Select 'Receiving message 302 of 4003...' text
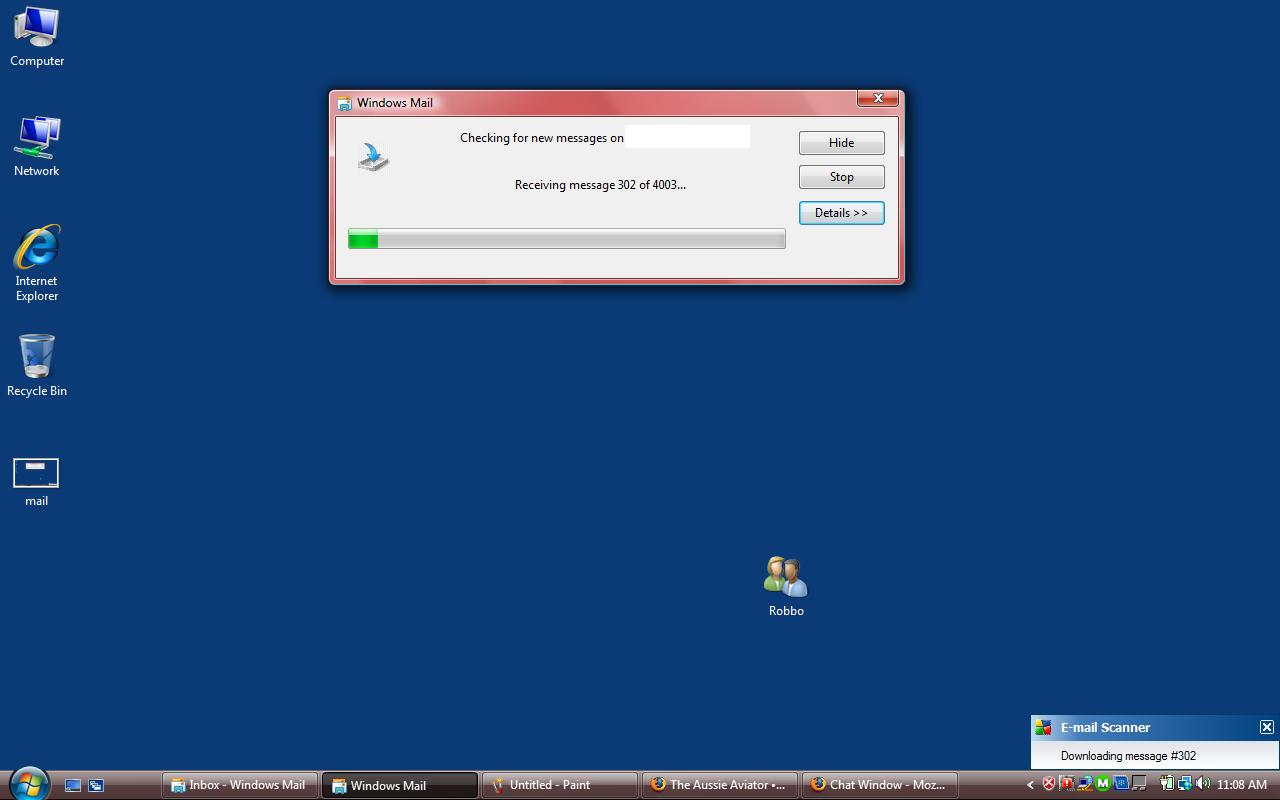 point(600,185)
